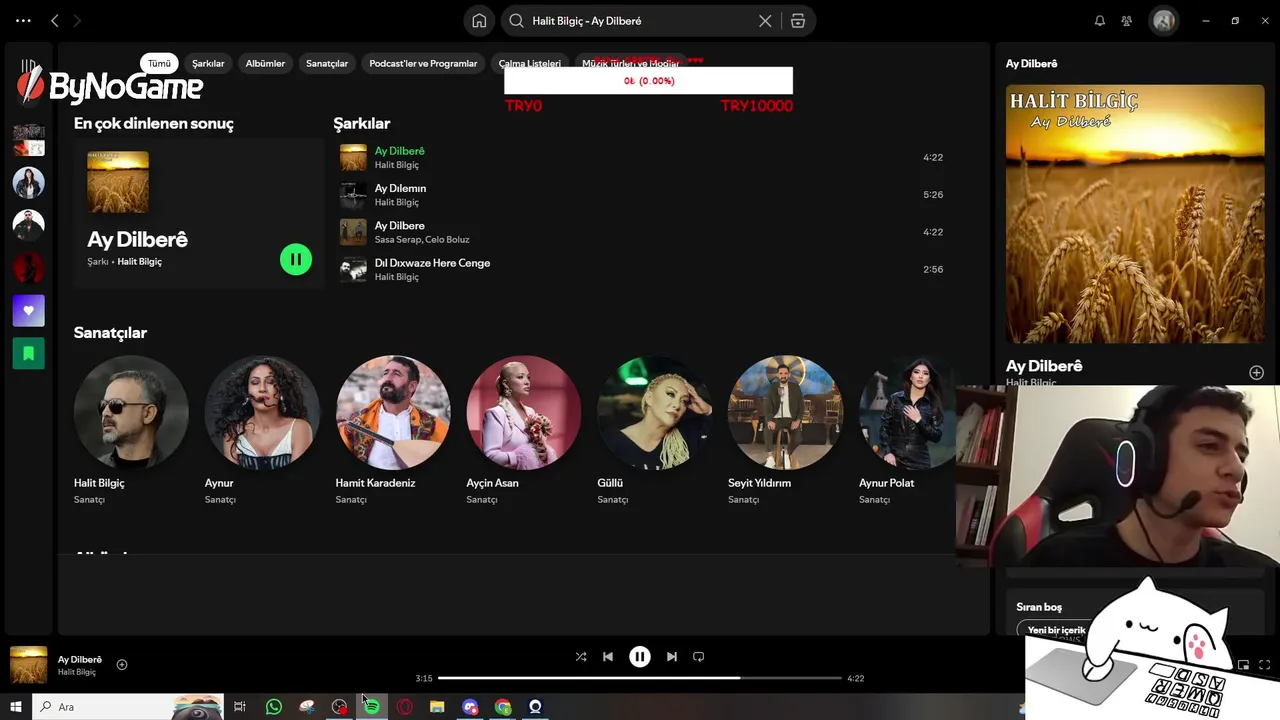Open the woman artist avatar in sidebar

pyautogui.click(x=28, y=183)
